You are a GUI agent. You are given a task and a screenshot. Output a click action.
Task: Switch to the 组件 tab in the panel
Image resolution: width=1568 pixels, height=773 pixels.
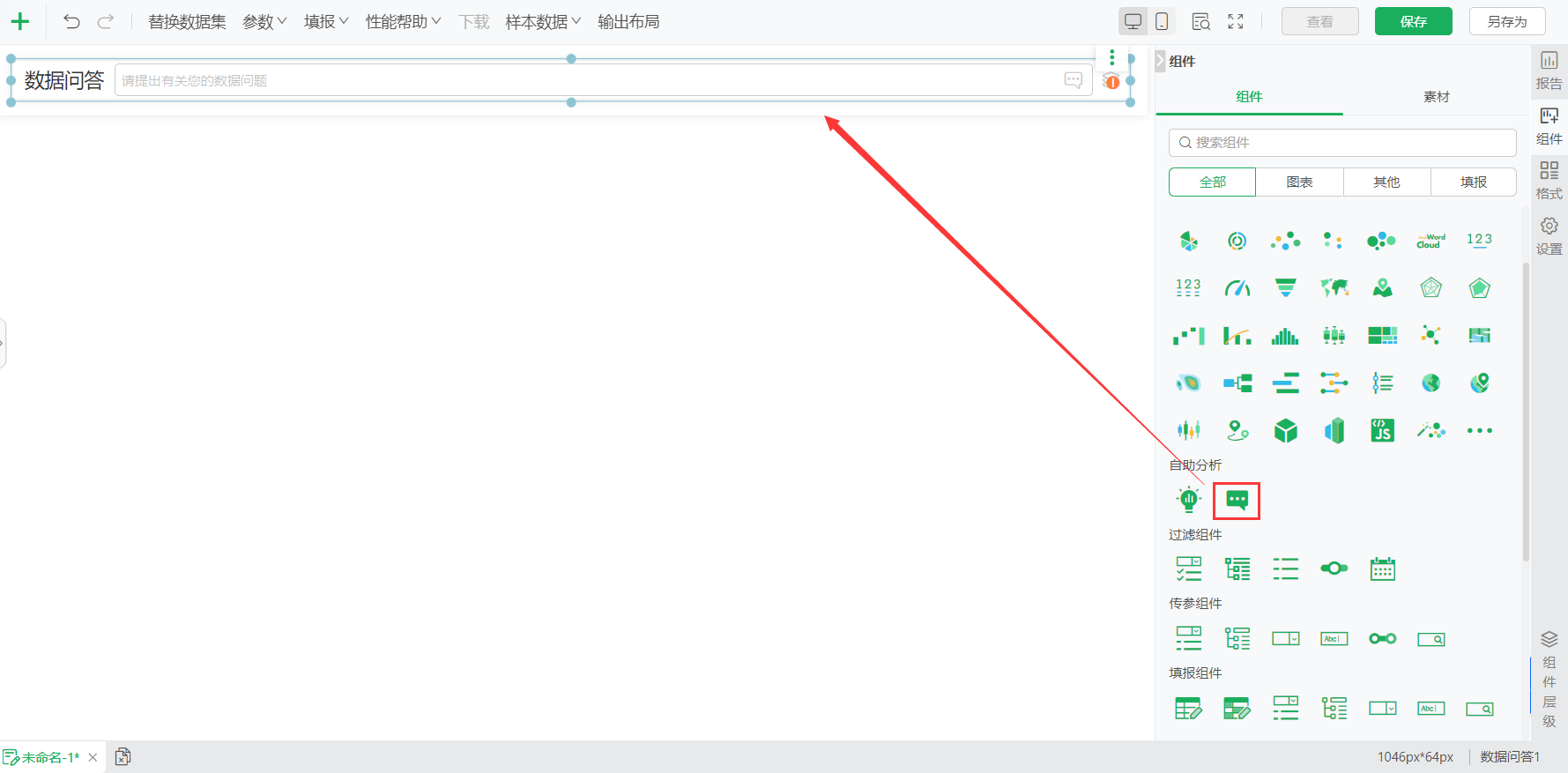1249,96
